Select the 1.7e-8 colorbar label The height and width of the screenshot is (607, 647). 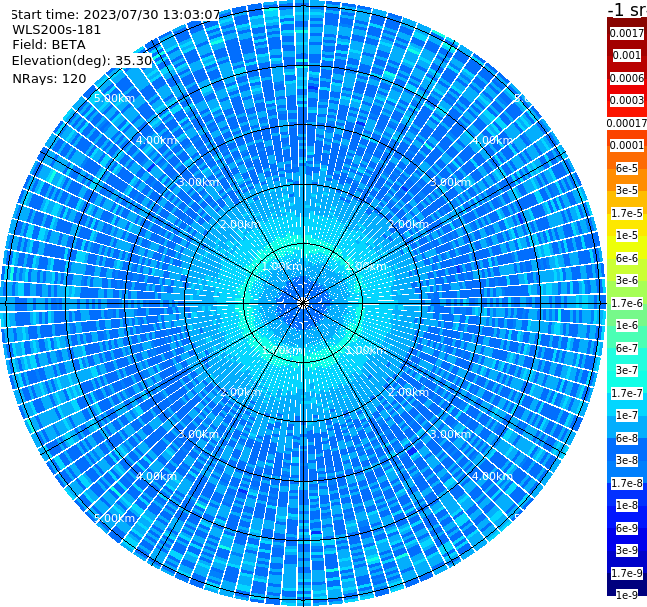point(627,483)
